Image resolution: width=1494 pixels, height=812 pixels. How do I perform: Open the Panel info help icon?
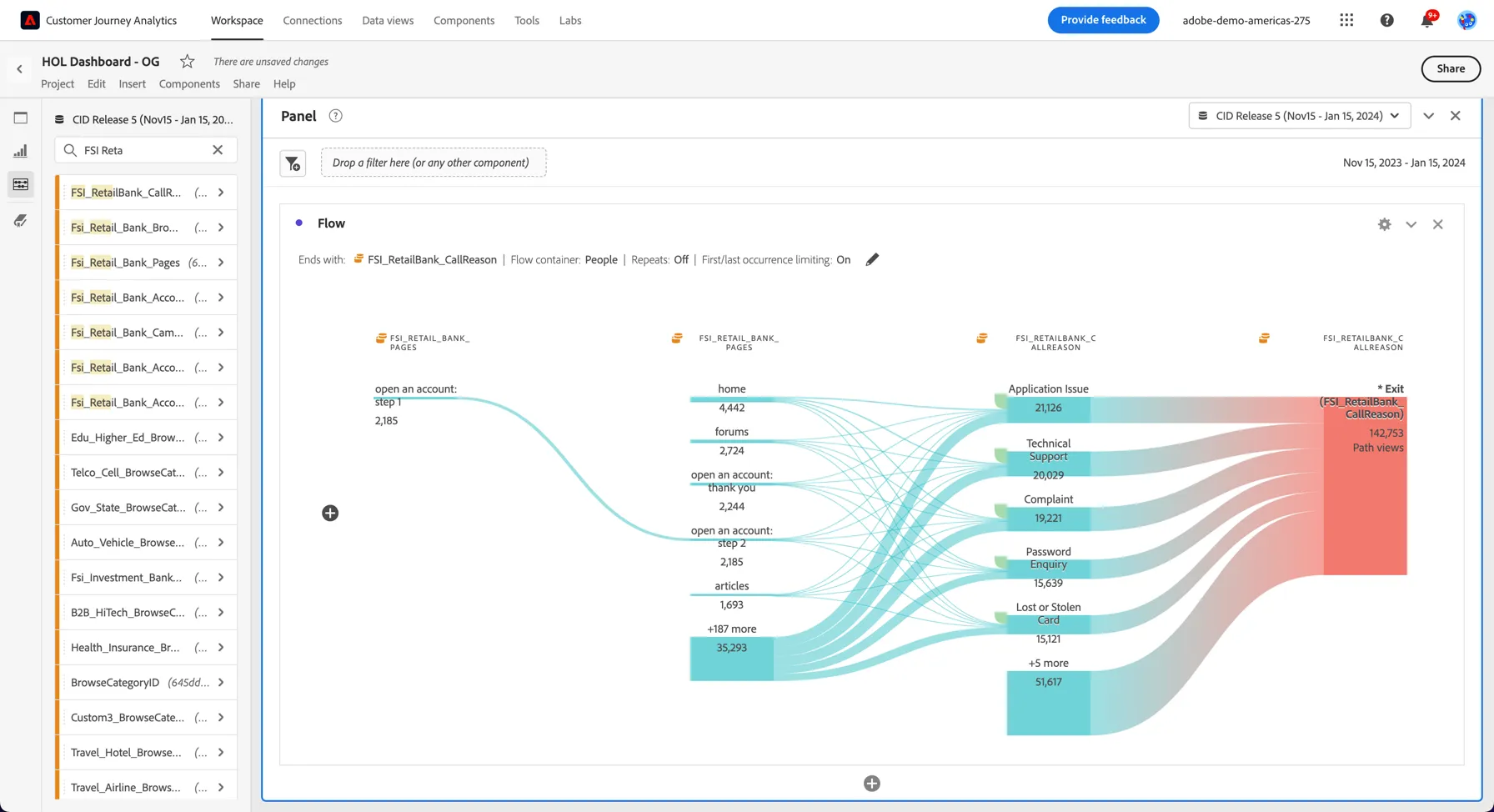[x=336, y=116]
